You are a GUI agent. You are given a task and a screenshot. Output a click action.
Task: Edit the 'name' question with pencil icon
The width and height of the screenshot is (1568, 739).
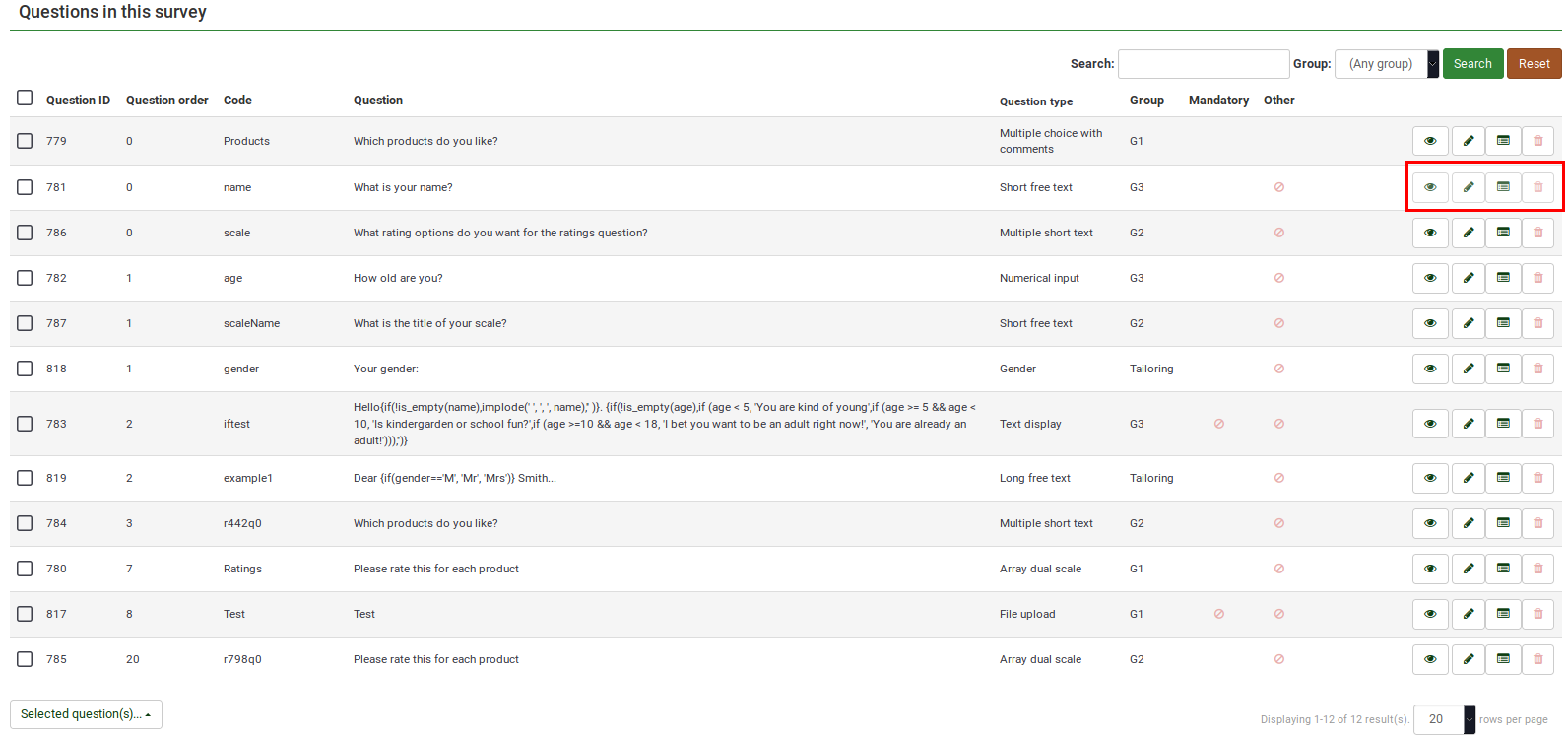pos(1468,187)
